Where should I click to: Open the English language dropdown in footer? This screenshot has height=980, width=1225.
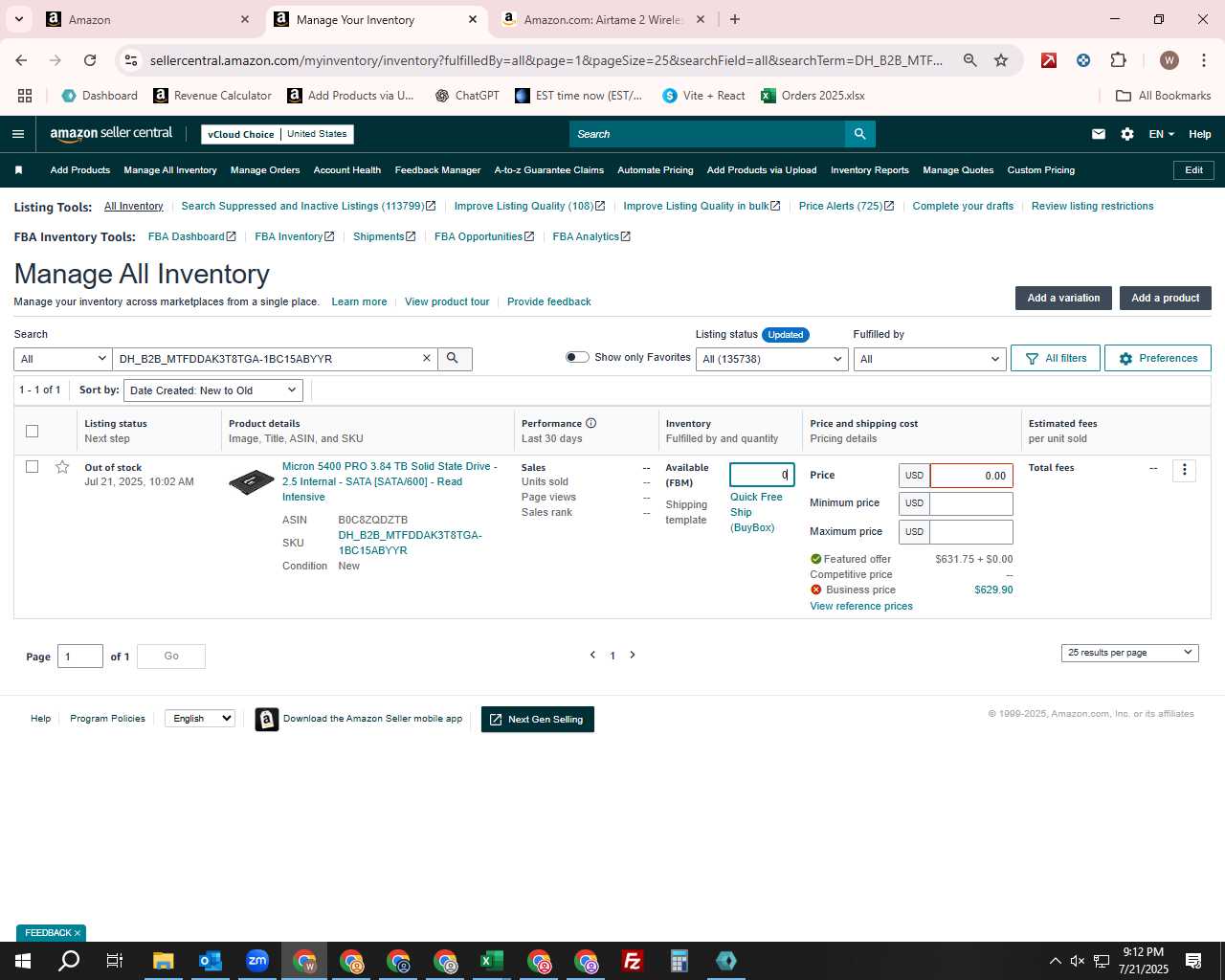(x=200, y=719)
